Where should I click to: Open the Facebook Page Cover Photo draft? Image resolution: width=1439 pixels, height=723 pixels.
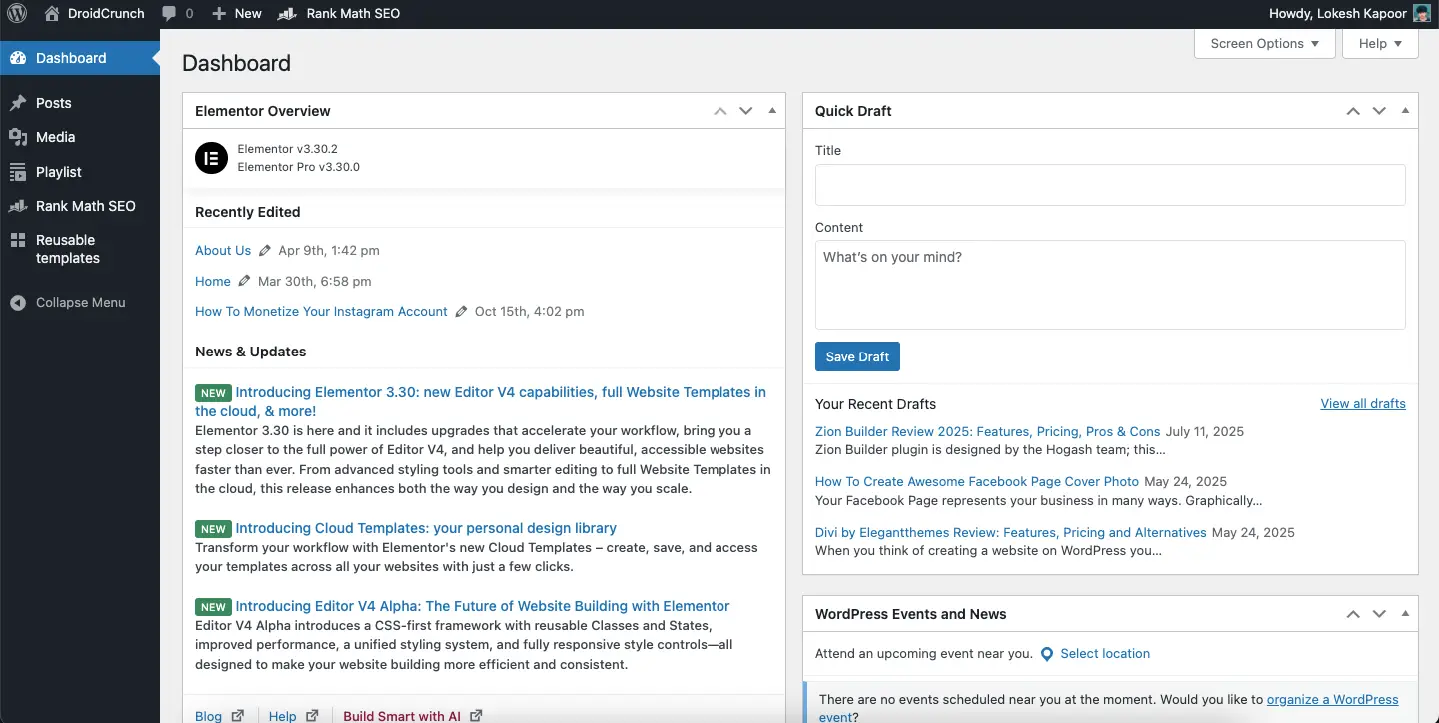(x=977, y=481)
